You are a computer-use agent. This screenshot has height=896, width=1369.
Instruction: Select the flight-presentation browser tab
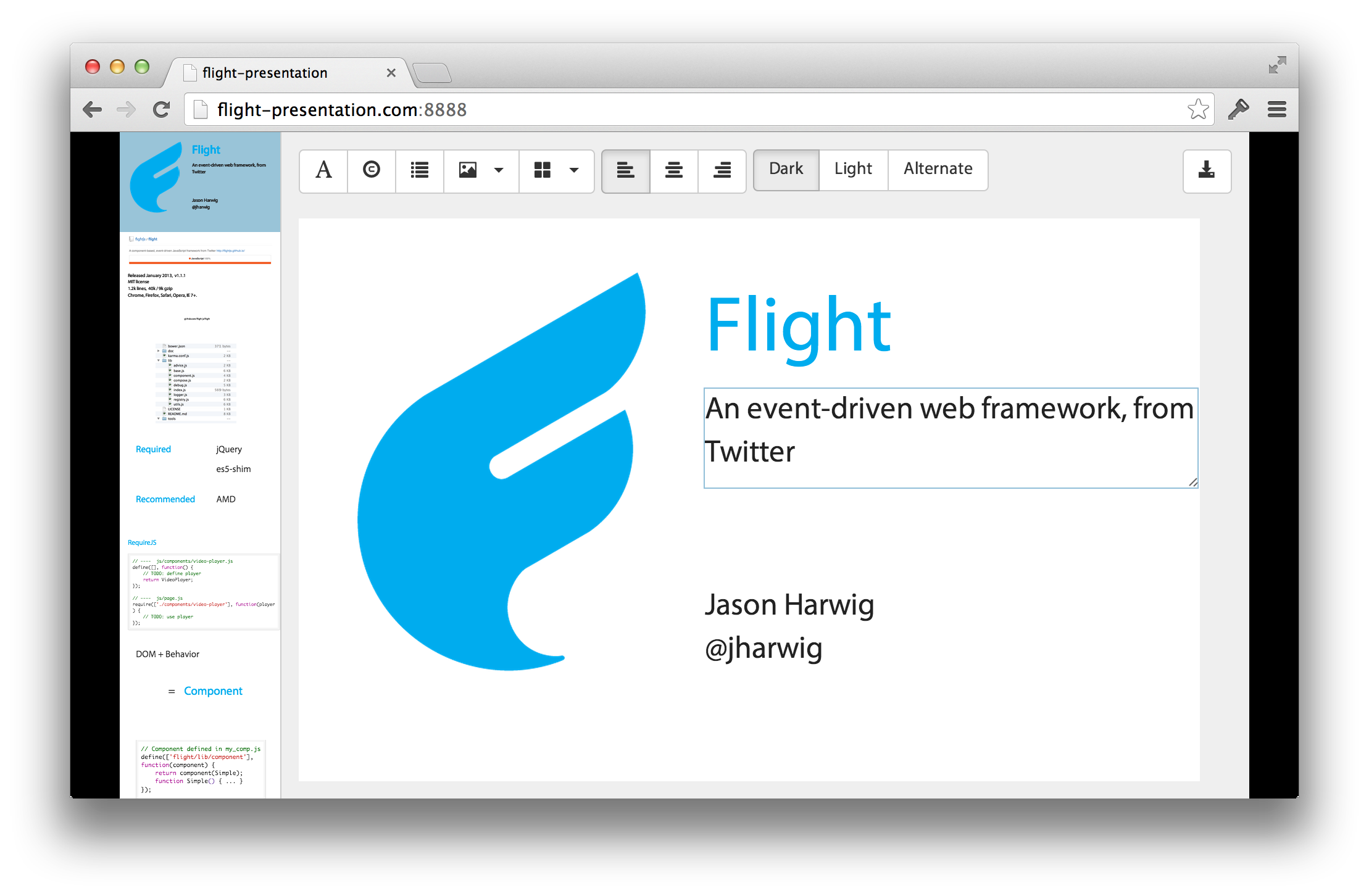tap(265, 73)
